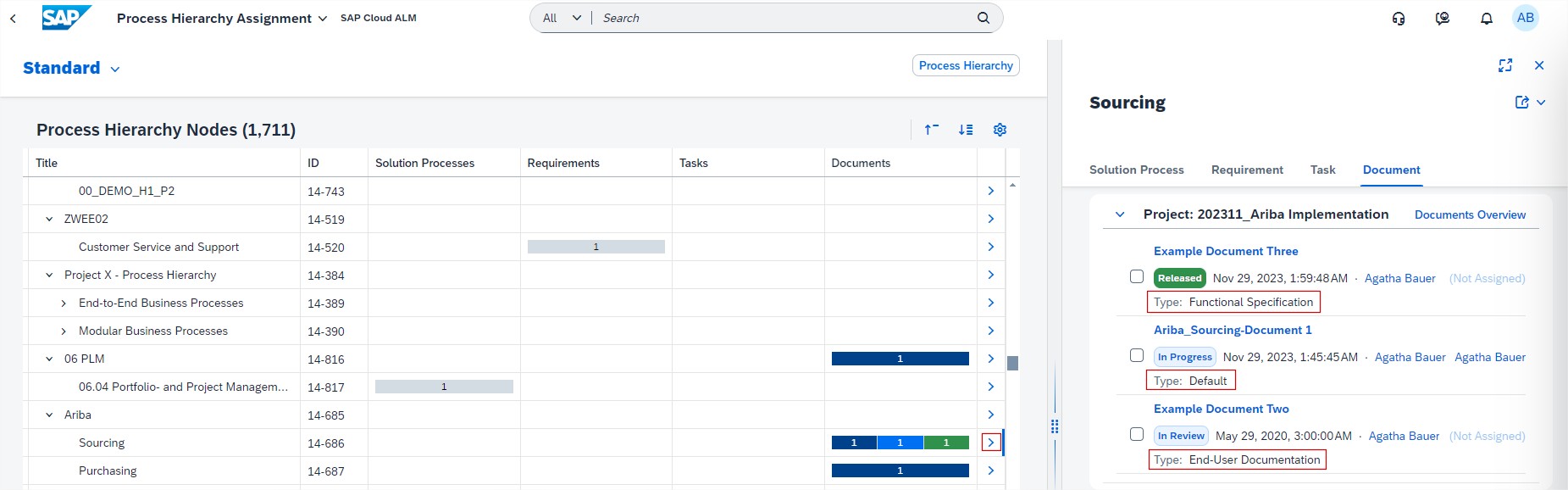The width and height of the screenshot is (1568, 490).
Task: Switch to the Solution Process tab
Action: point(1136,170)
